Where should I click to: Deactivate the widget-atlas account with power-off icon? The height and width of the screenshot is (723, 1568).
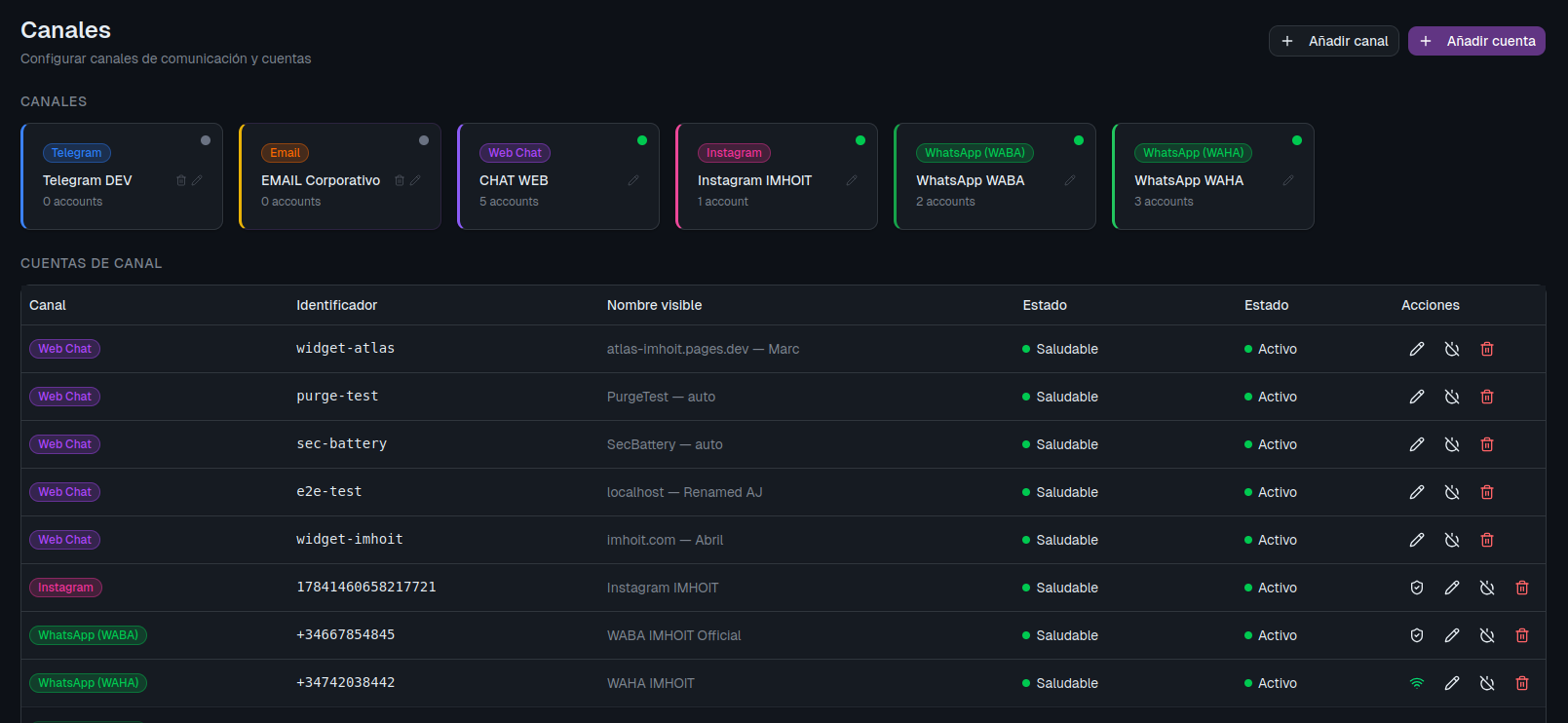pos(1452,349)
